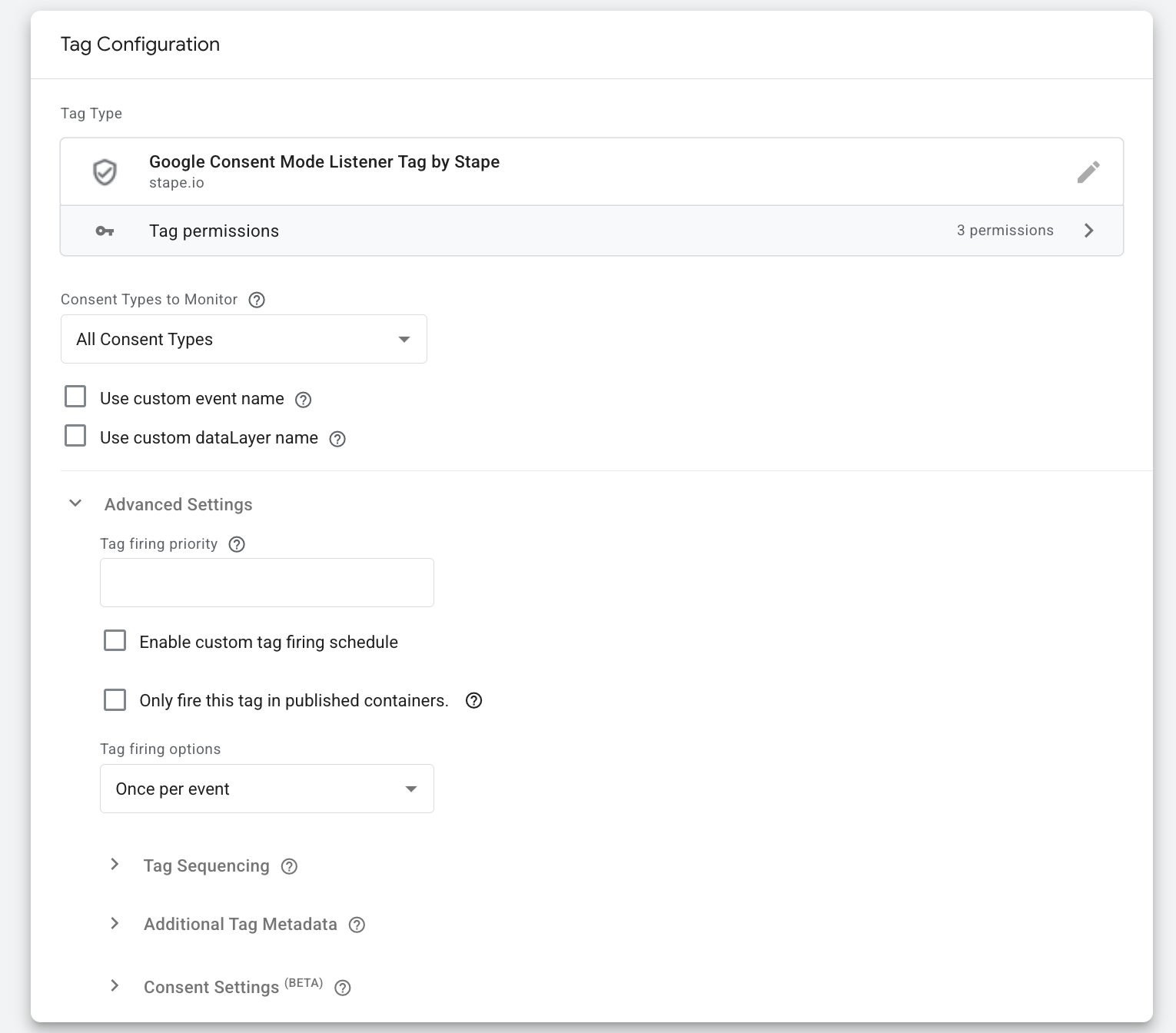Open help for Consent Types to Monitor
Image resolution: width=1176 pixels, height=1033 pixels.
[x=257, y=300]
